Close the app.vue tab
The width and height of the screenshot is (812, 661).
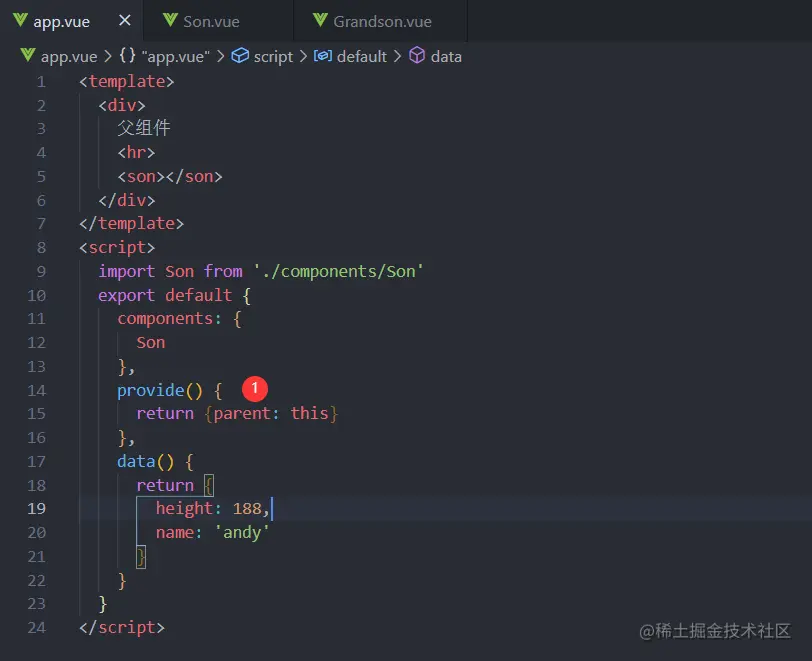(125, 21)
